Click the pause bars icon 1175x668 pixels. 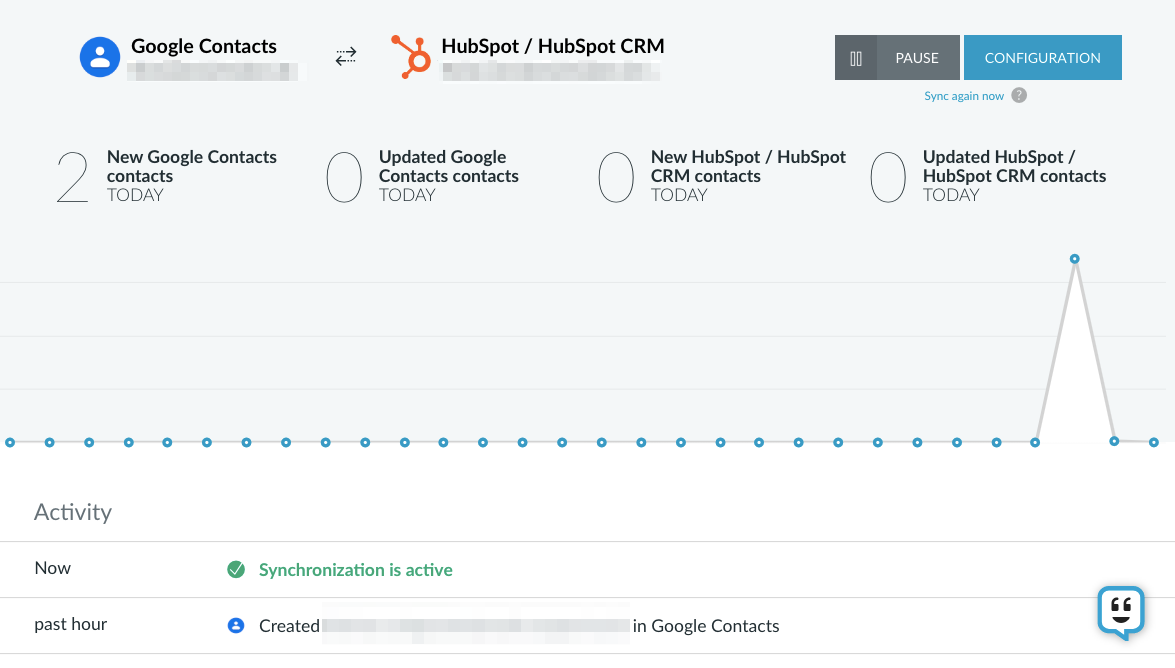[856, 58]
